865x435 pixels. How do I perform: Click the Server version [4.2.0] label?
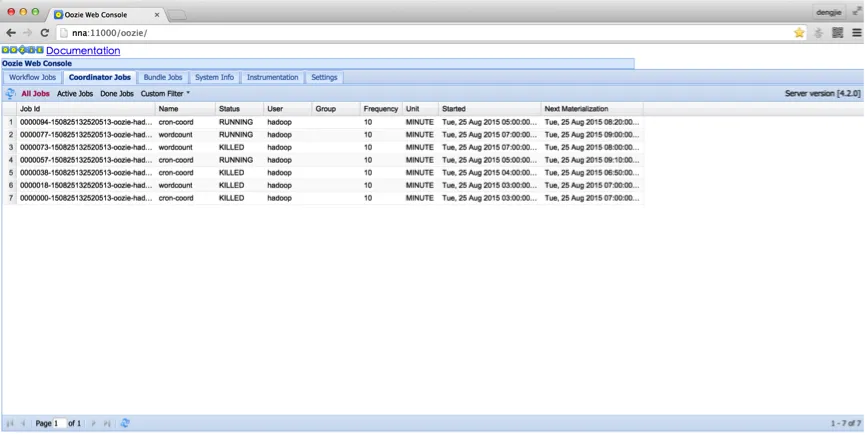[x=823, y=94]
